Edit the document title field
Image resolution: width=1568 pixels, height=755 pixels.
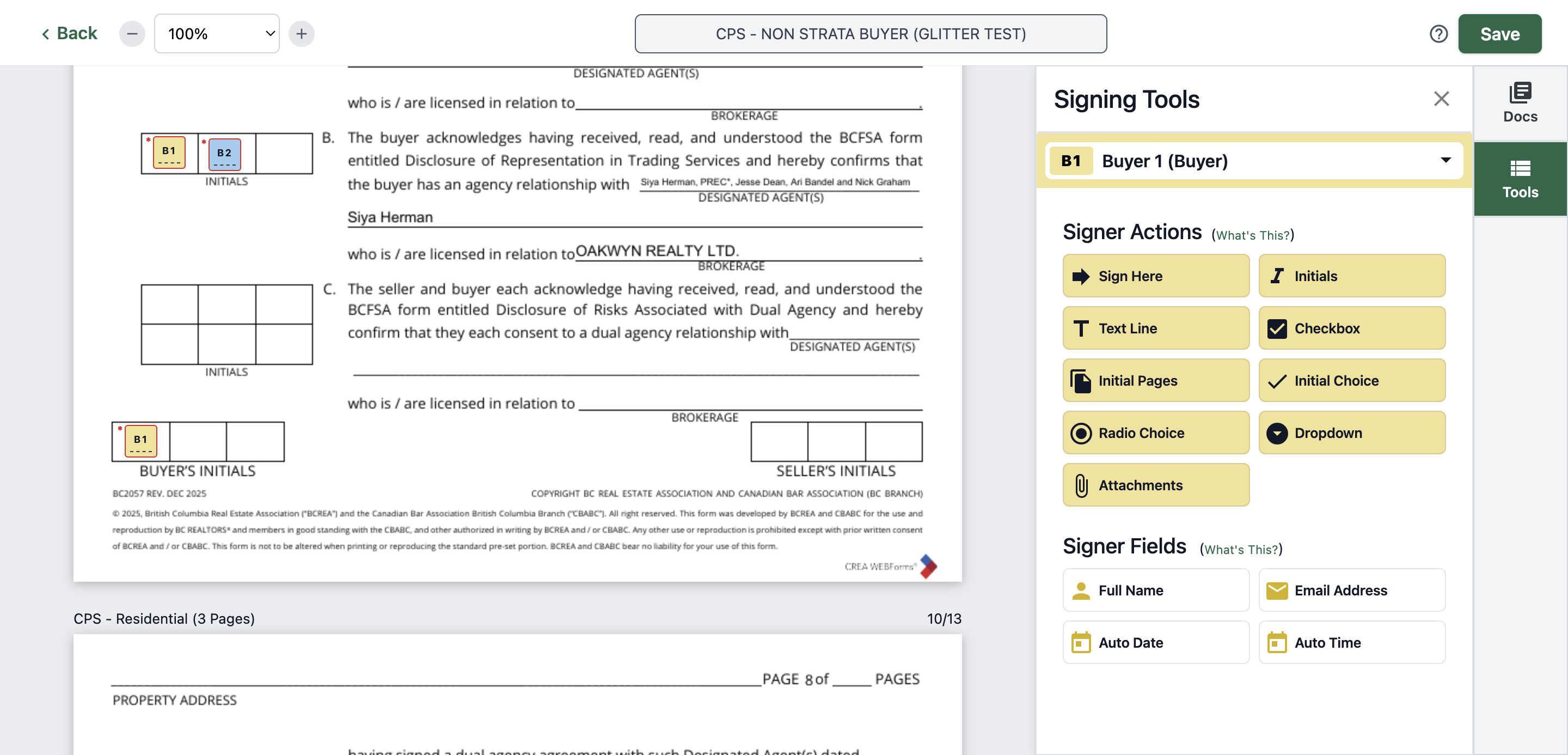coord(871,33)
